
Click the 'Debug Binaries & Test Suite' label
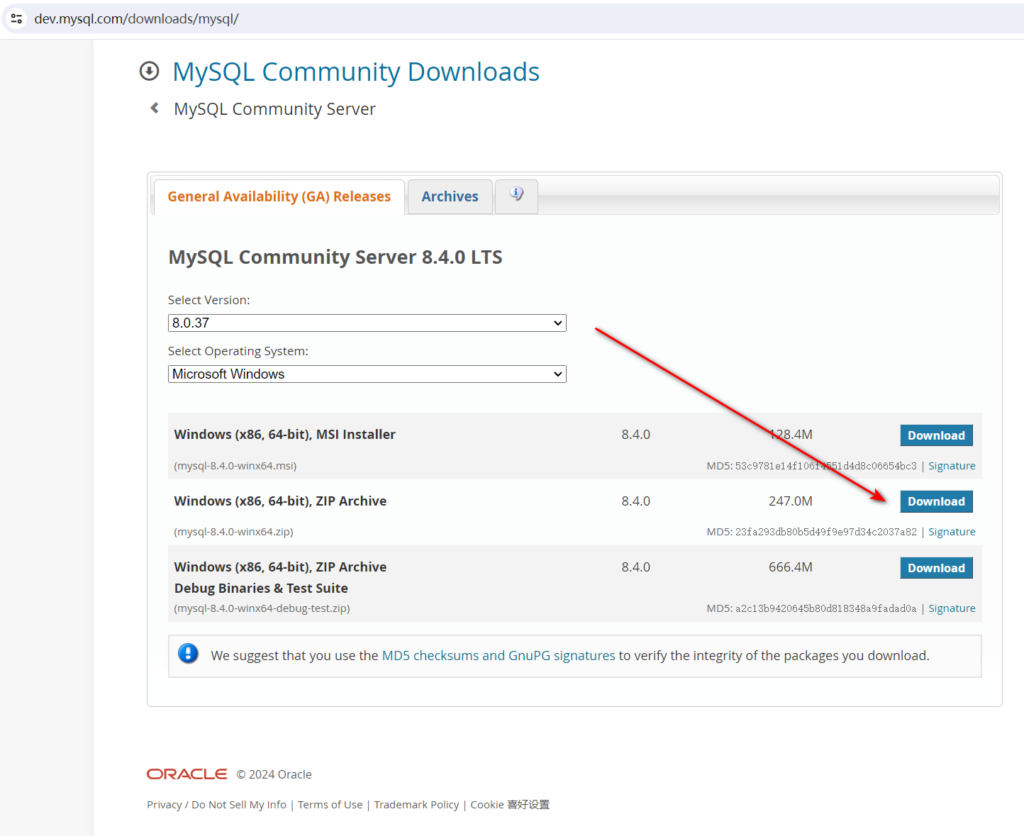261,588
